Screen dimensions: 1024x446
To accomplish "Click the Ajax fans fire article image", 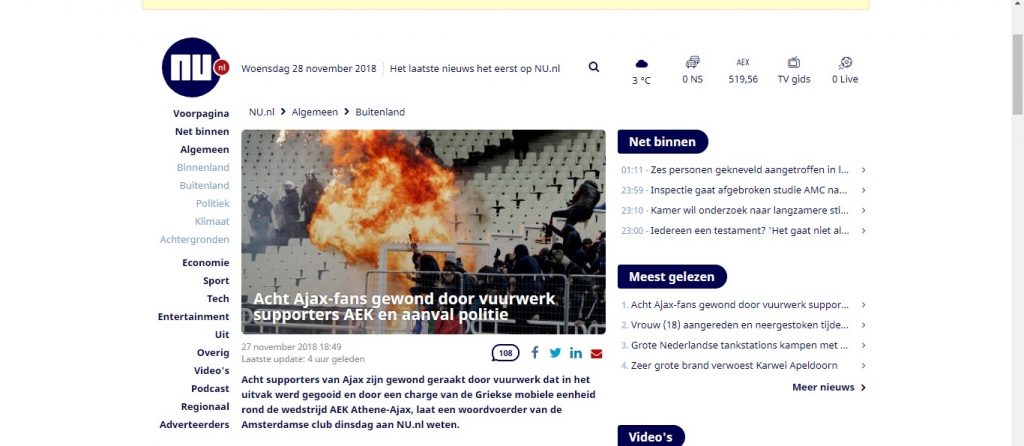I will (423, 232).
